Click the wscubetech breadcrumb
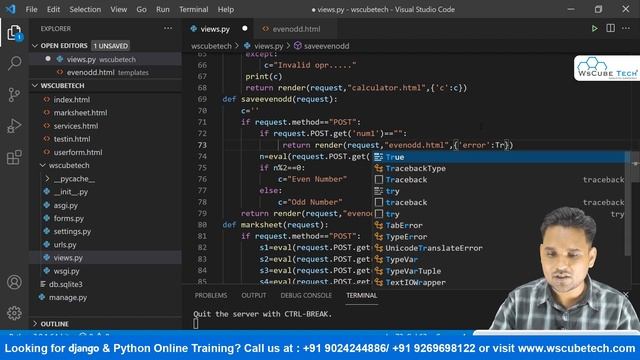The width and height of the screenshot is (640, 360). tap(211, 46)
